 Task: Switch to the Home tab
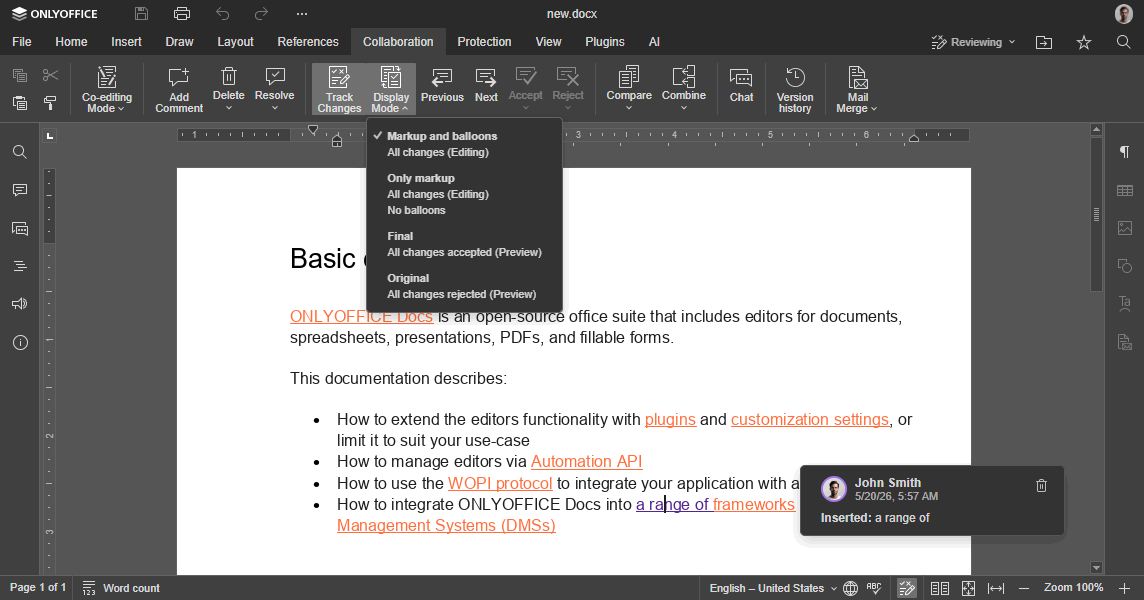(72, 42)
